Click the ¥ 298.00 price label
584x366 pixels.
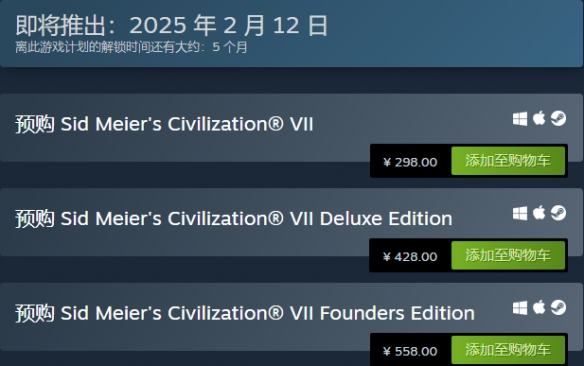(x=410, y=162)
